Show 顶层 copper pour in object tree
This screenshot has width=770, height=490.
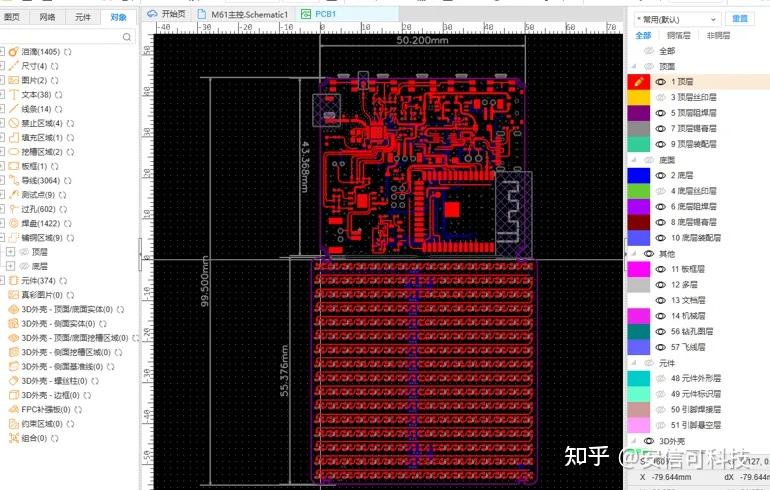click(x=24, y=252)
